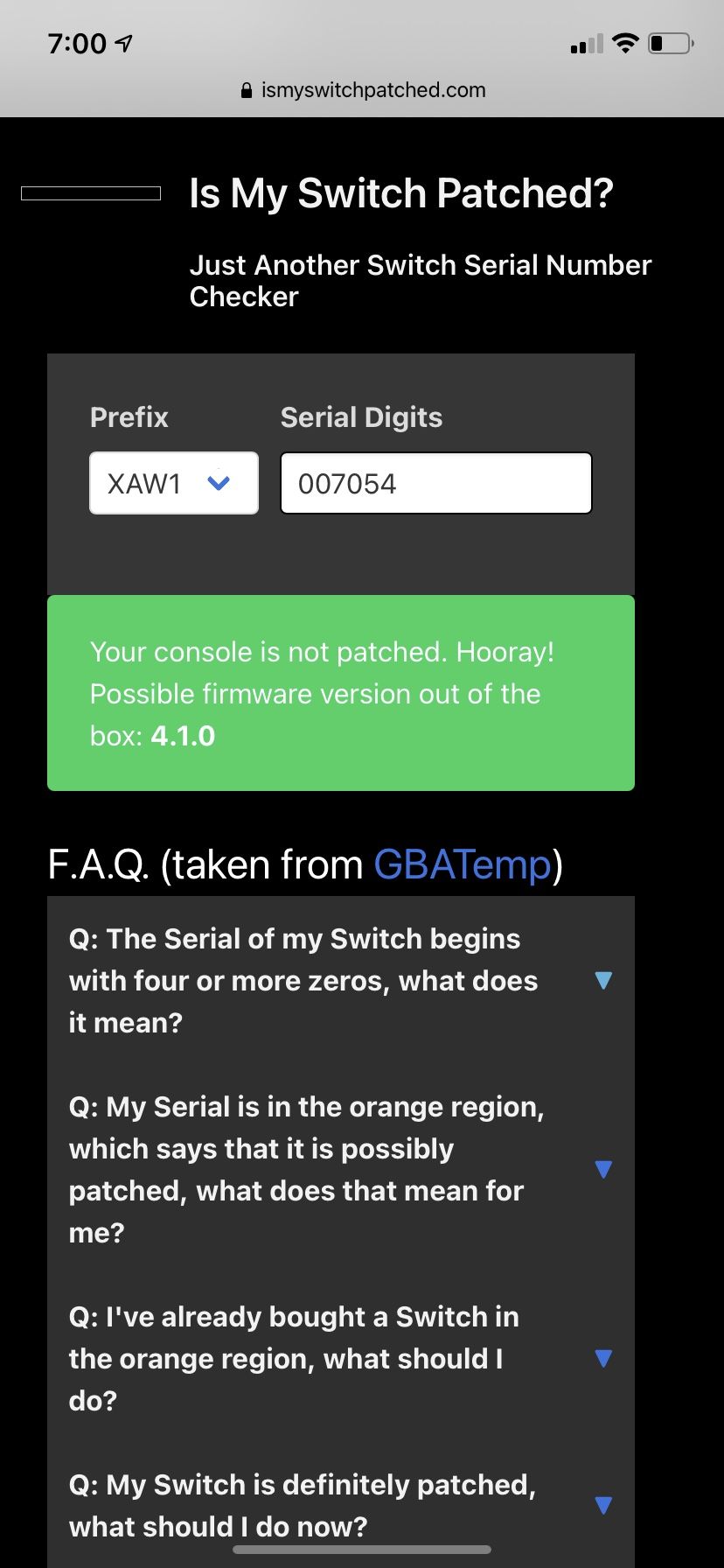The width and height of the screenshot is (724, 1568).
Task: Open the XAW1 prefix dropdown
Action: pyautogui.click(x=174, y=483)
